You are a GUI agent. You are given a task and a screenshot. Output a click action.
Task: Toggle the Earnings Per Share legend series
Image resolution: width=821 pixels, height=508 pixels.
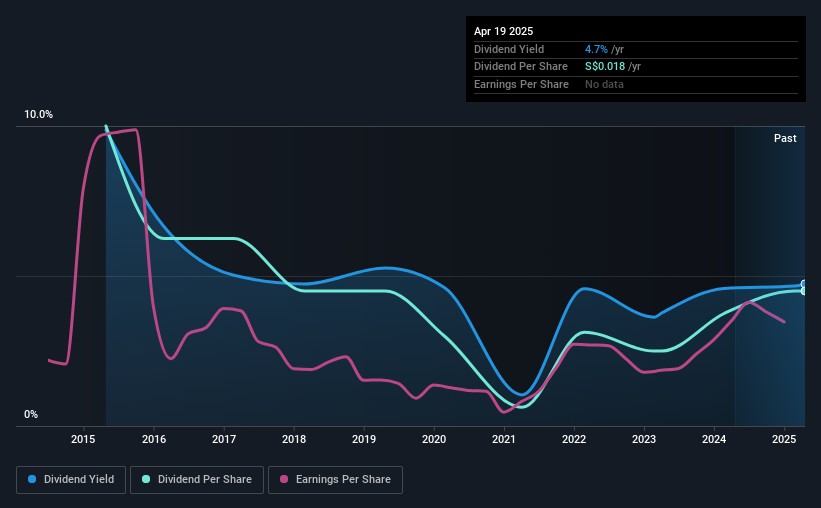pos(335,480)
